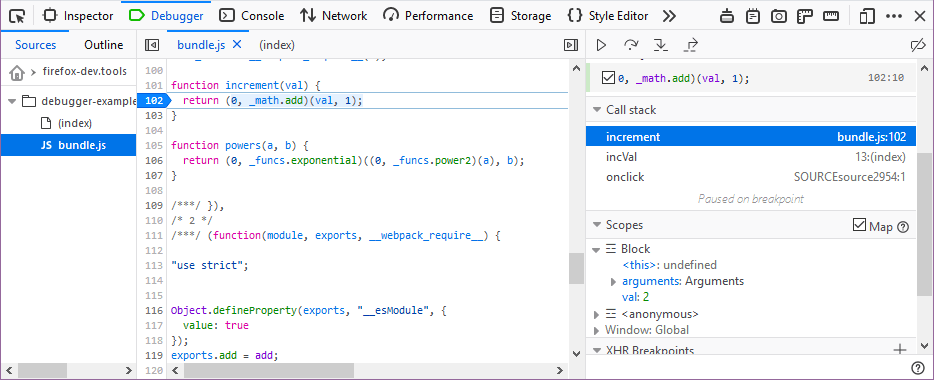Toggle the Map scopes checkbox
The height and width of the screenshot is (380, 934).
pyautogui.click(x=860, y=225)
